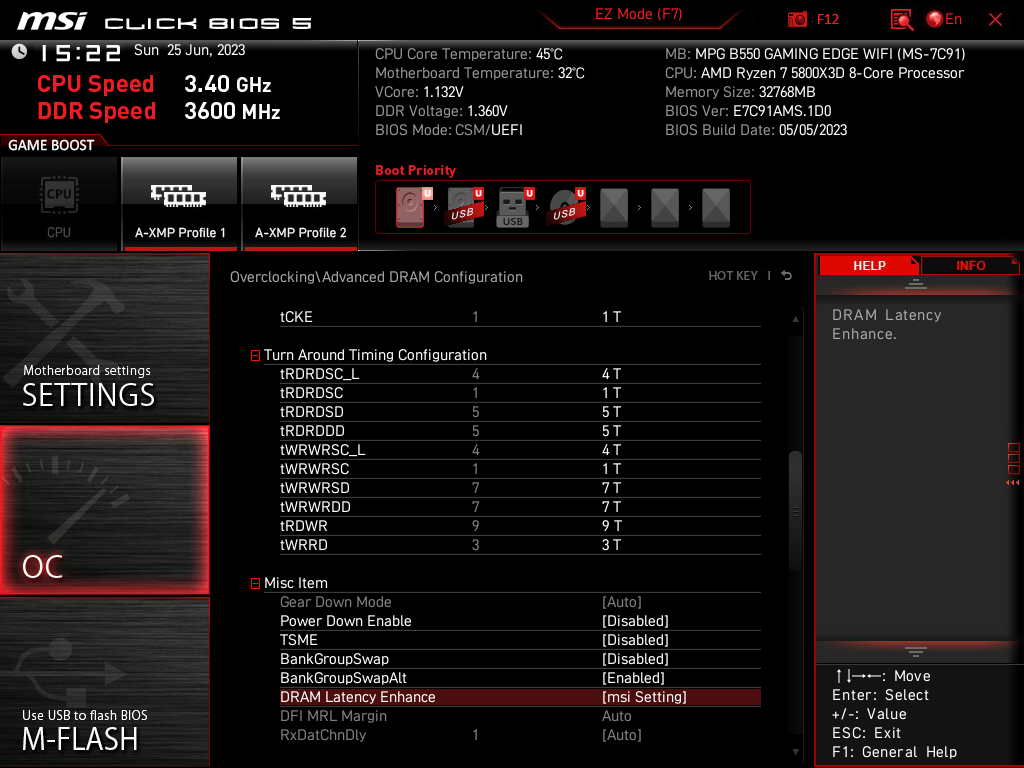The image size is (1024, 768).
Task: Click the GAME BOOST label
Action: [x=51, y=145]
